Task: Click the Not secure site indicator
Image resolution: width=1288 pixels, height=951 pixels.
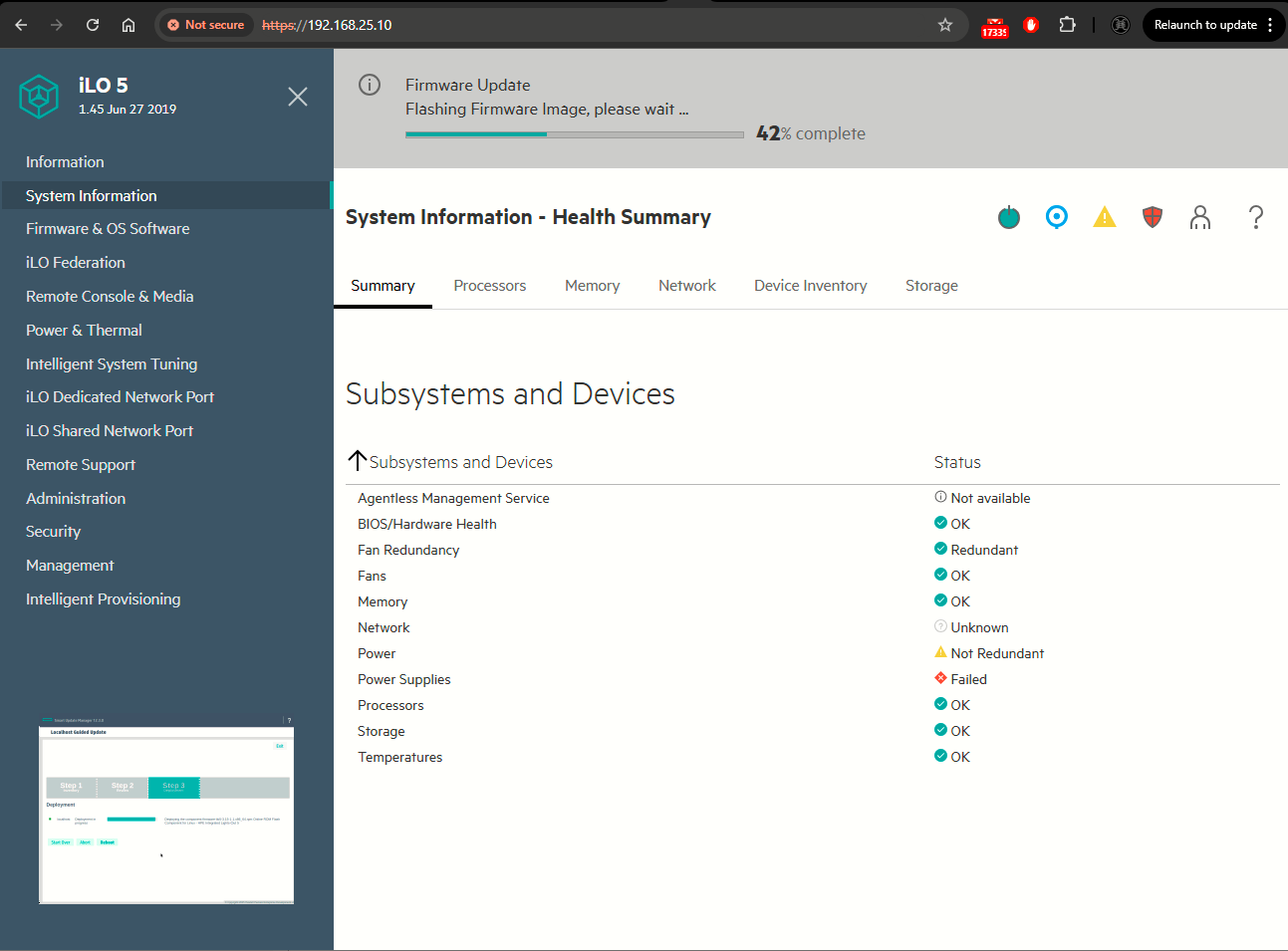Action: coord(206,25)
